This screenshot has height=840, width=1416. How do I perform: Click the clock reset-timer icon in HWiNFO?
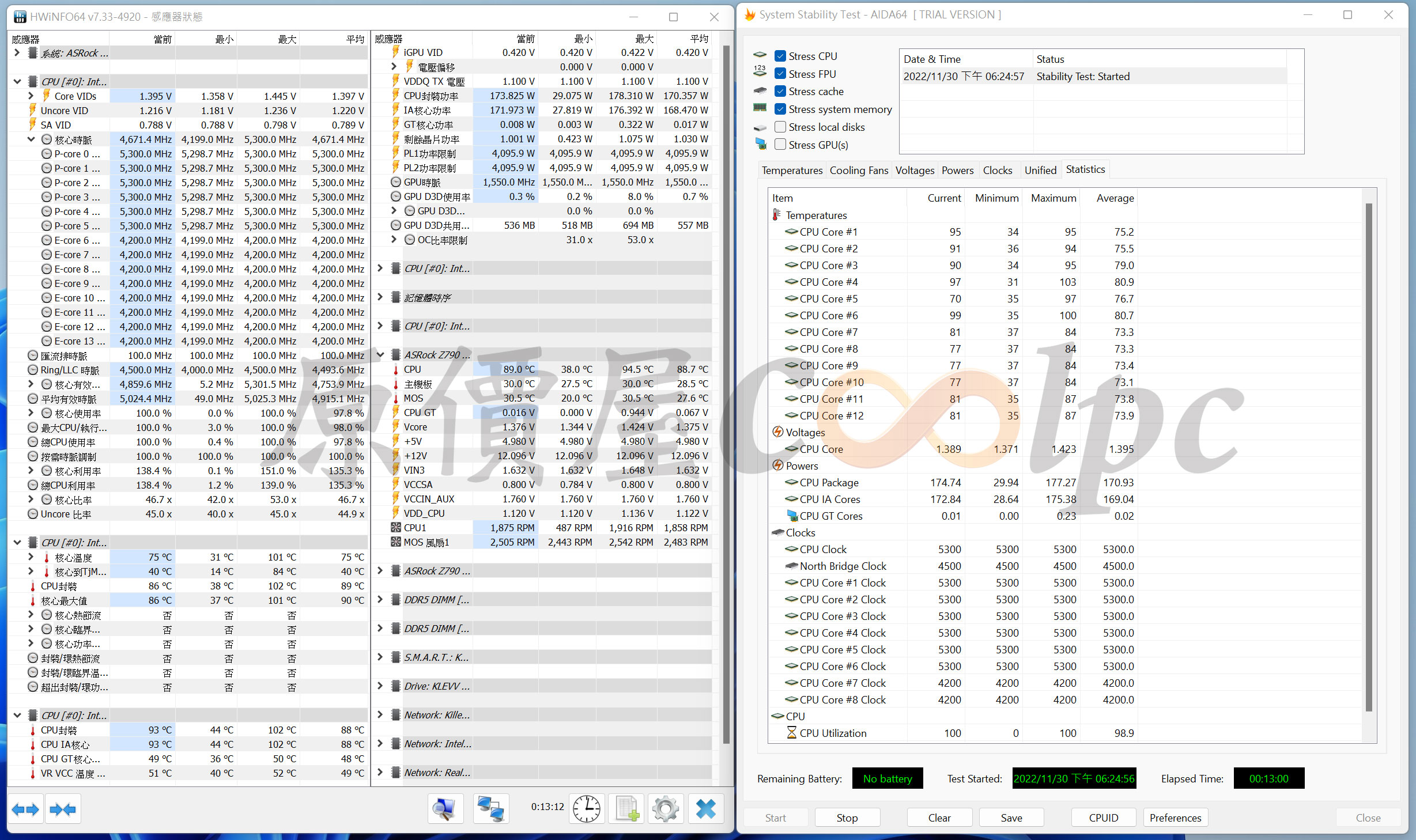click(x=587, y=809)
